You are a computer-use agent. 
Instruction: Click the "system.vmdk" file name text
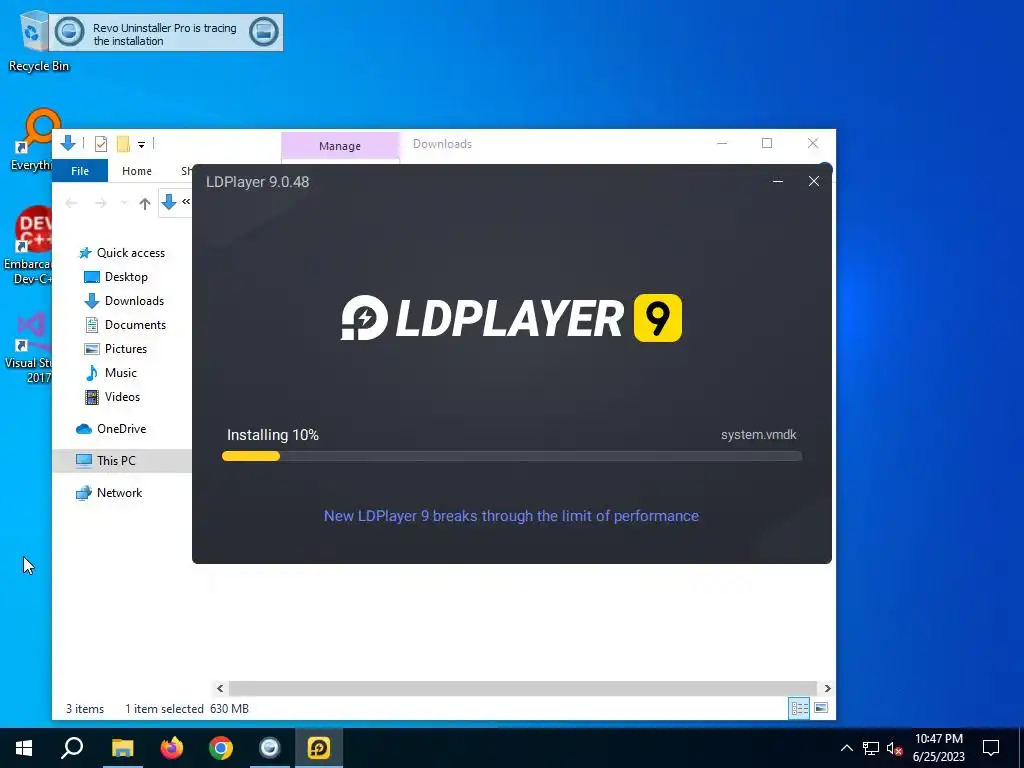tap(759, 435)
